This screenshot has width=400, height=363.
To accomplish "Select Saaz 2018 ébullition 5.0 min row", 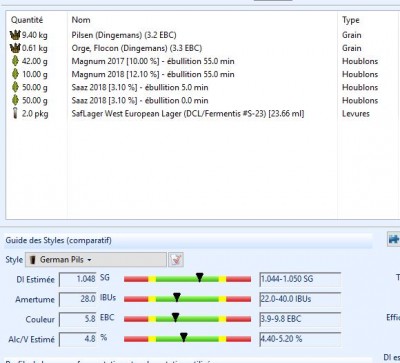I will [203, 87].
